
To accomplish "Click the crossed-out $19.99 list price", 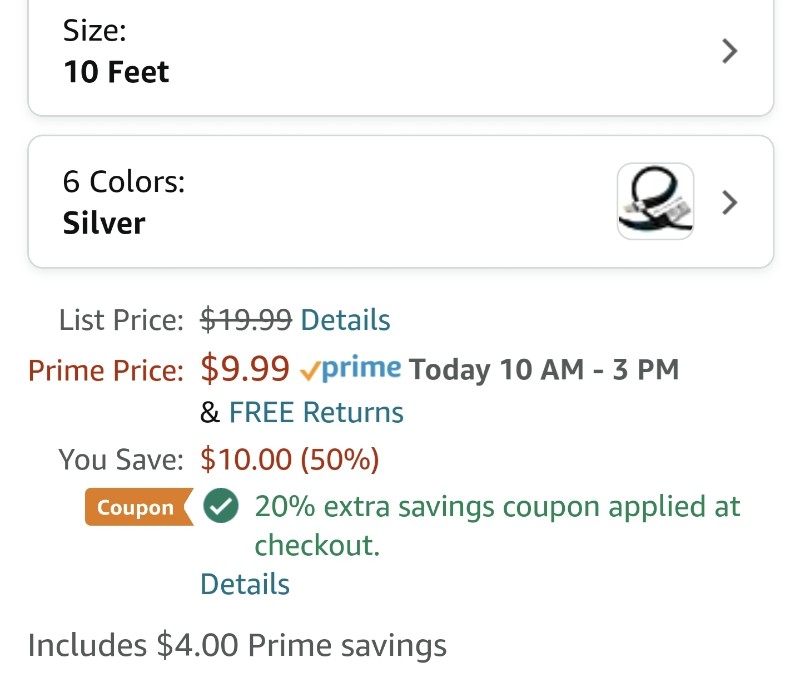I will [246, 320].
